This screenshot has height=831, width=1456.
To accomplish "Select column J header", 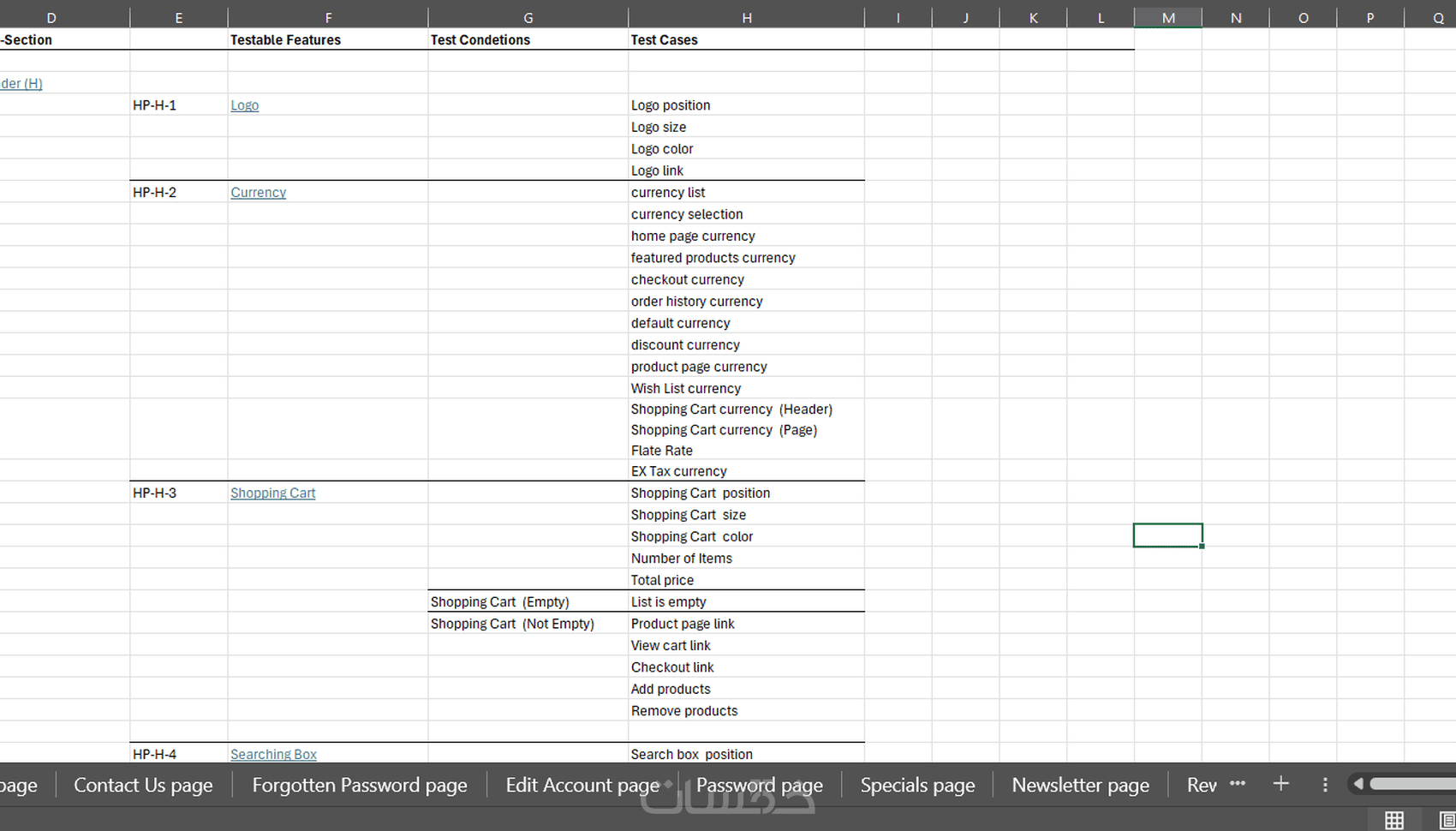I will coord(966,18).
